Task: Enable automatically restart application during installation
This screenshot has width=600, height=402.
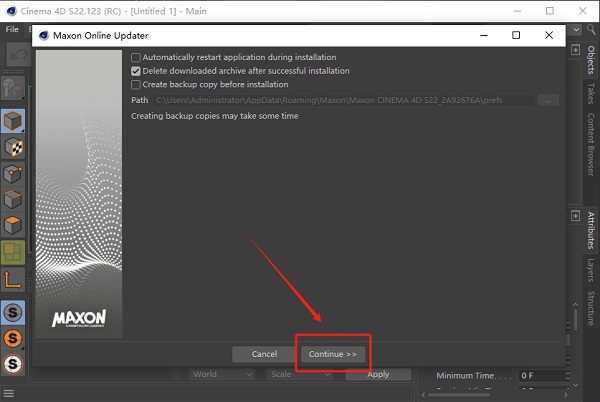Action: 136,57
